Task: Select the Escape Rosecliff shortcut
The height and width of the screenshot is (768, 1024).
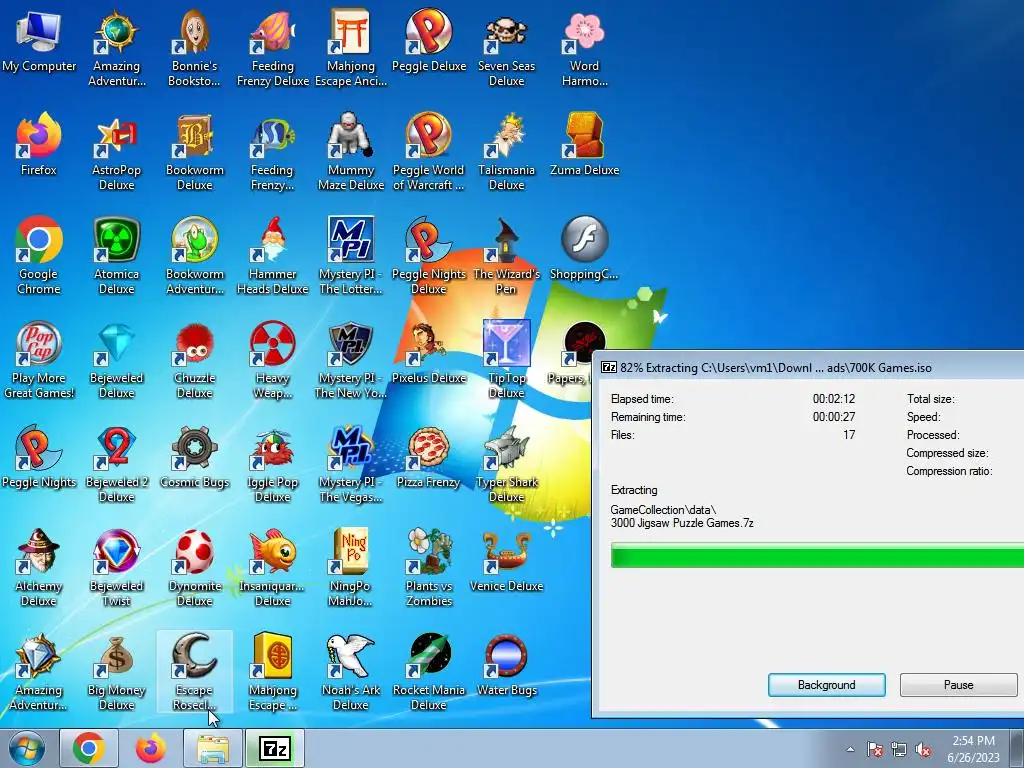Action: 194,672
